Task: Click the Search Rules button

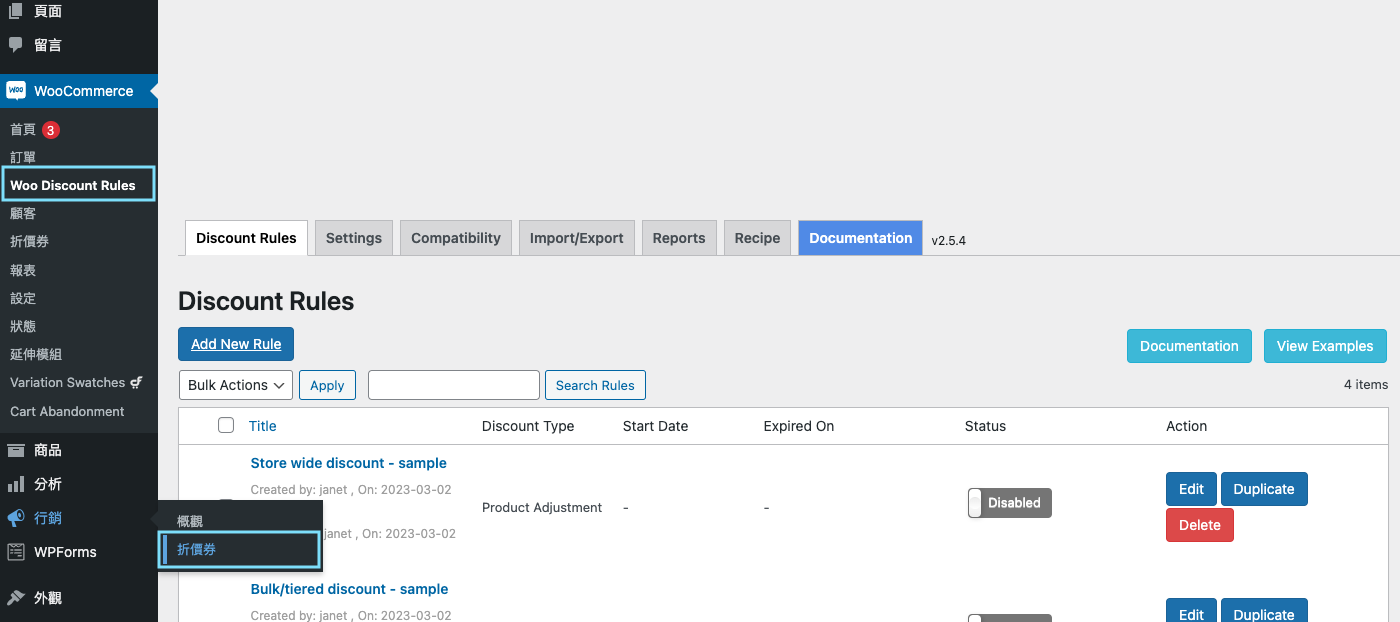Action: point(595,385)
